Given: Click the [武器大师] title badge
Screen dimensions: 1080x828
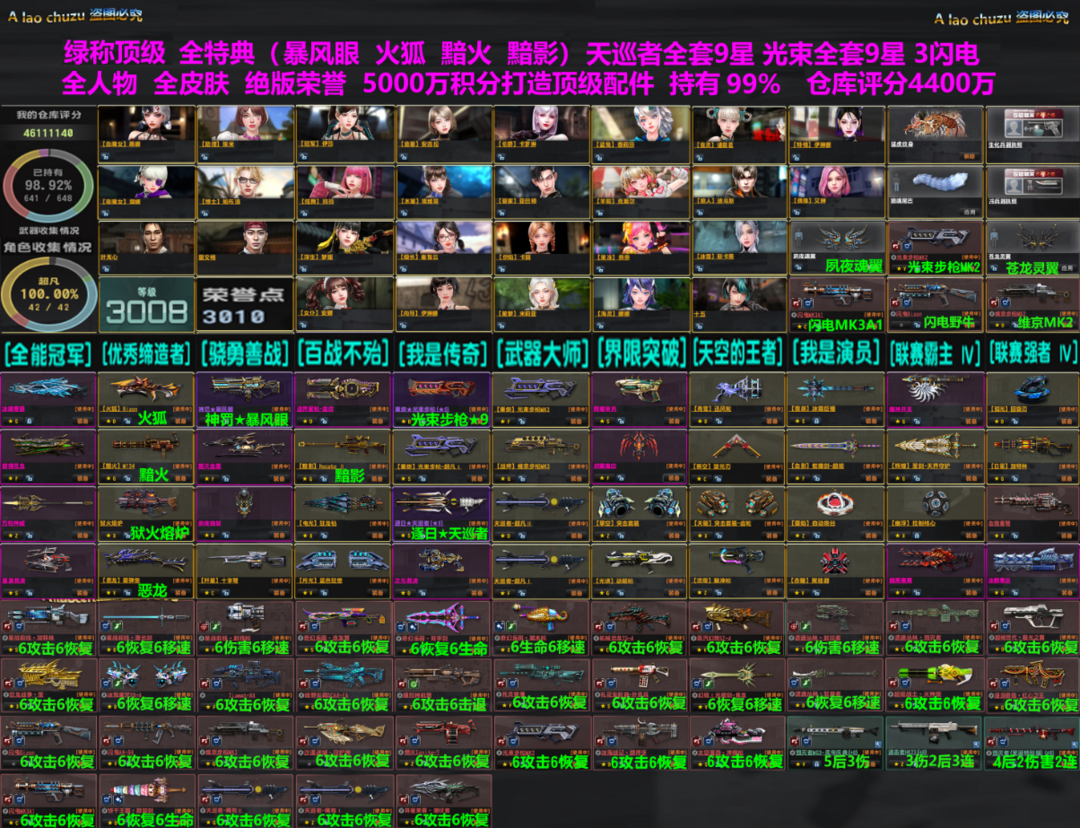Looking at the screenshot, I should 541,353.
